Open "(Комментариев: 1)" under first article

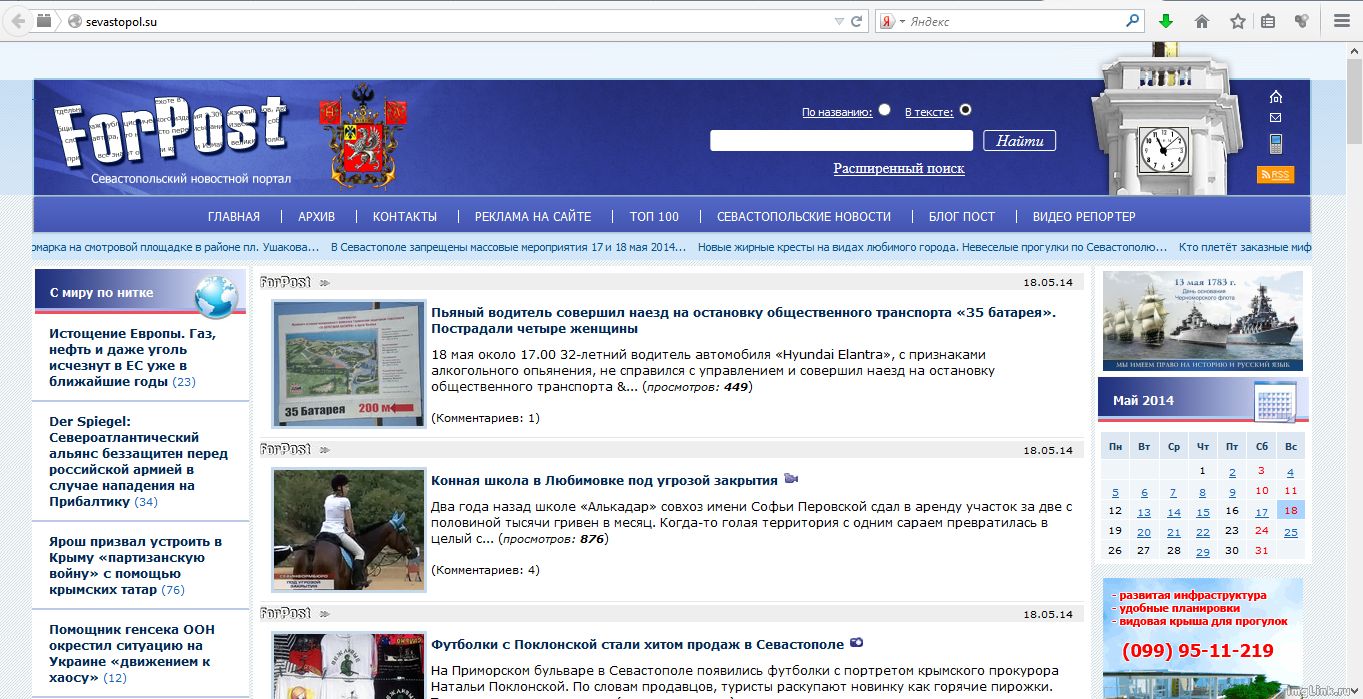[x=485, y=418]
